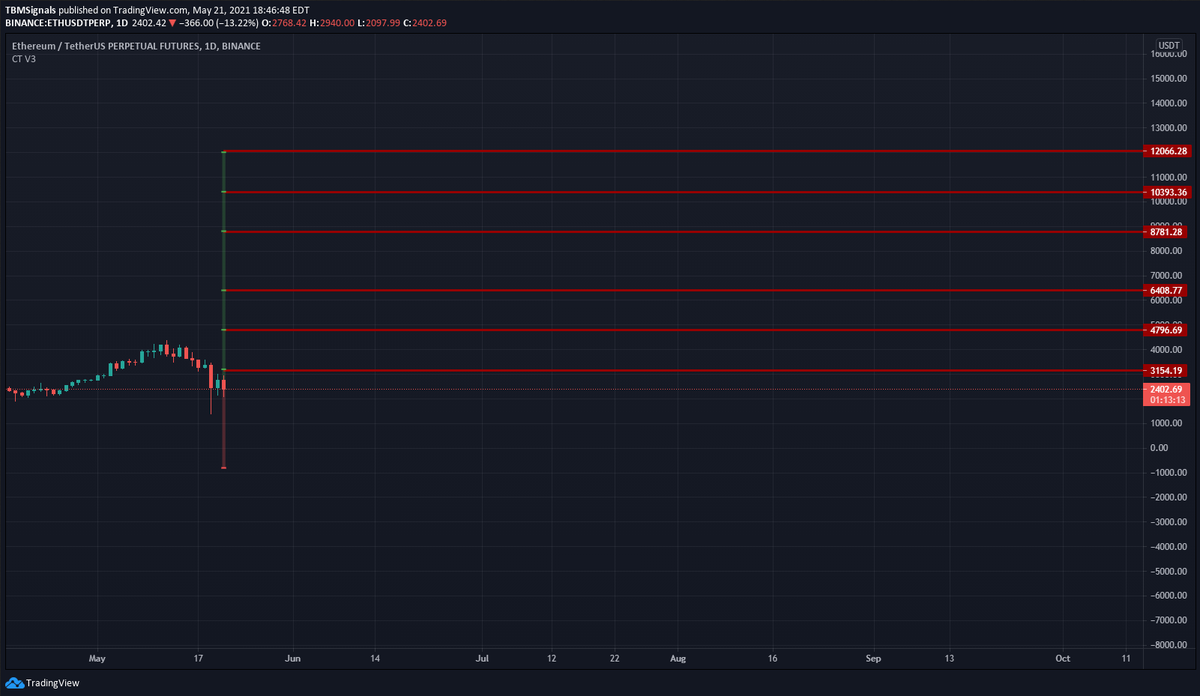Click the May label on time axis
The width and height of the screenshot is (1200, 696).
pyautogui.click(x=97, y=658)
